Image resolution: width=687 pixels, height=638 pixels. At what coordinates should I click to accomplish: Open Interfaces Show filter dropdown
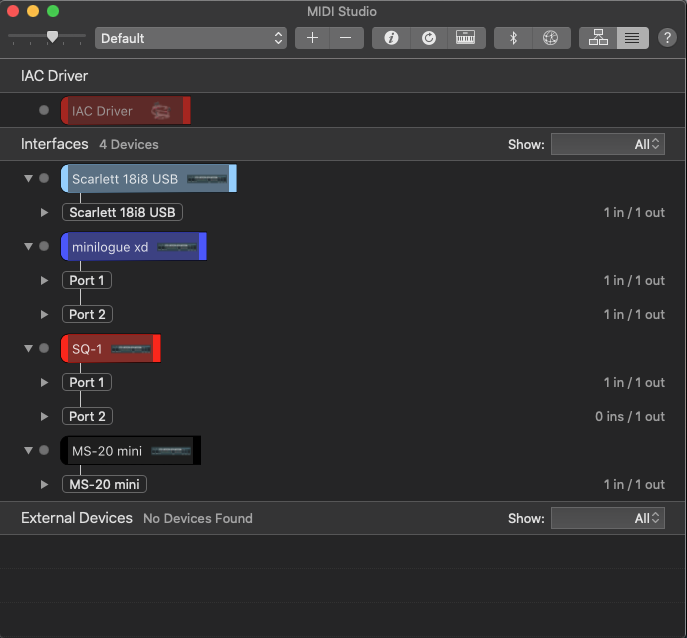coord(608,144)
